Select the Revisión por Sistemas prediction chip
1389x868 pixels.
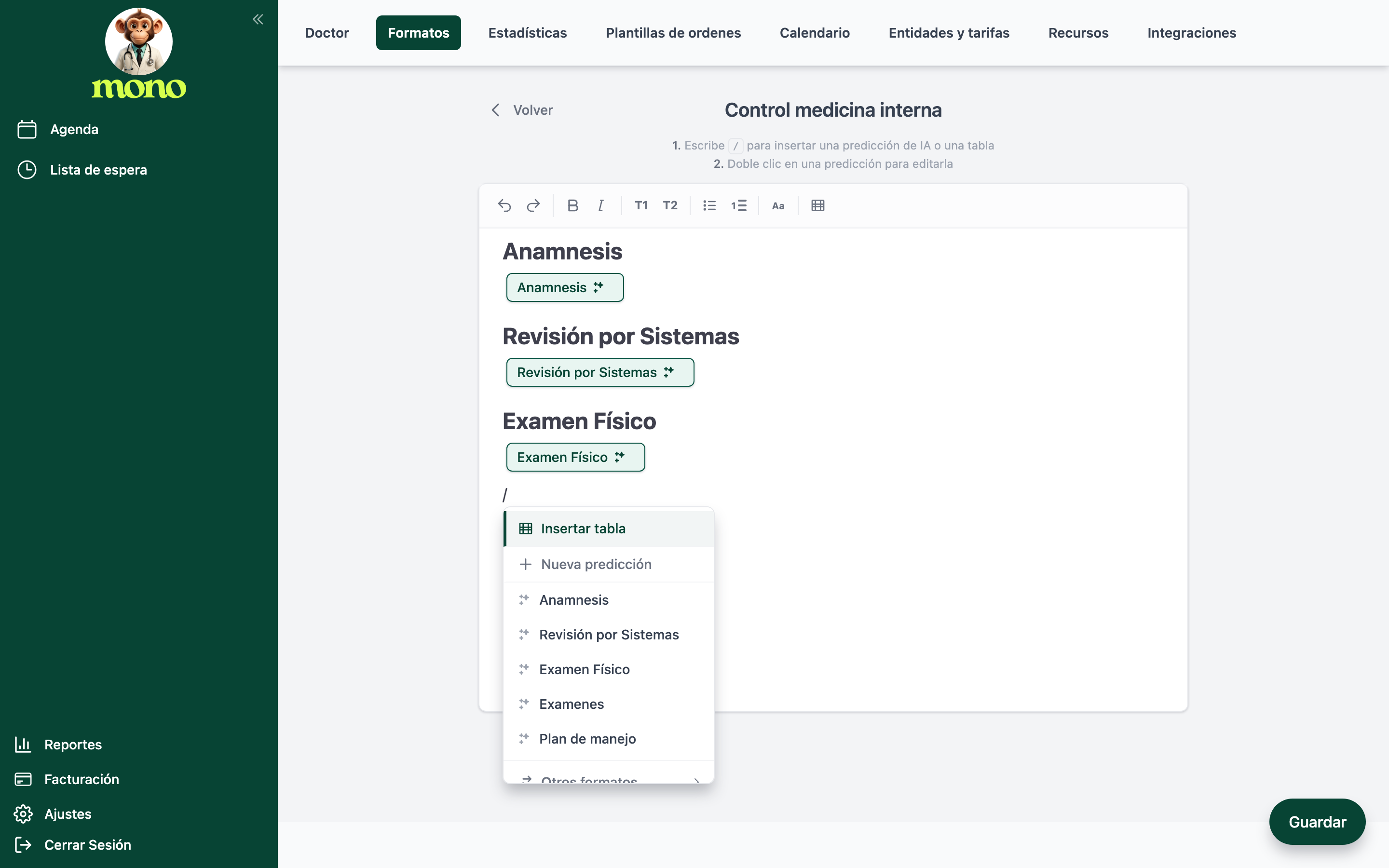[600, 372]
